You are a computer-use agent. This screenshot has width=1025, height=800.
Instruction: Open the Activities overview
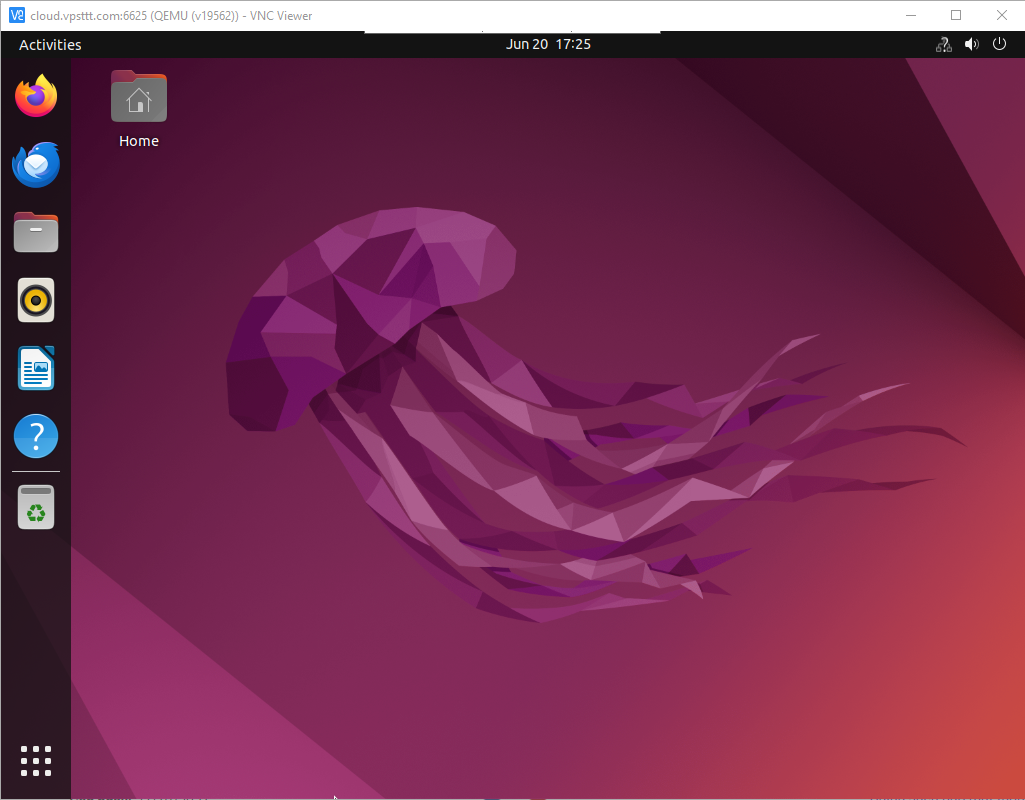pyautogui.click(x=50, y=44)
